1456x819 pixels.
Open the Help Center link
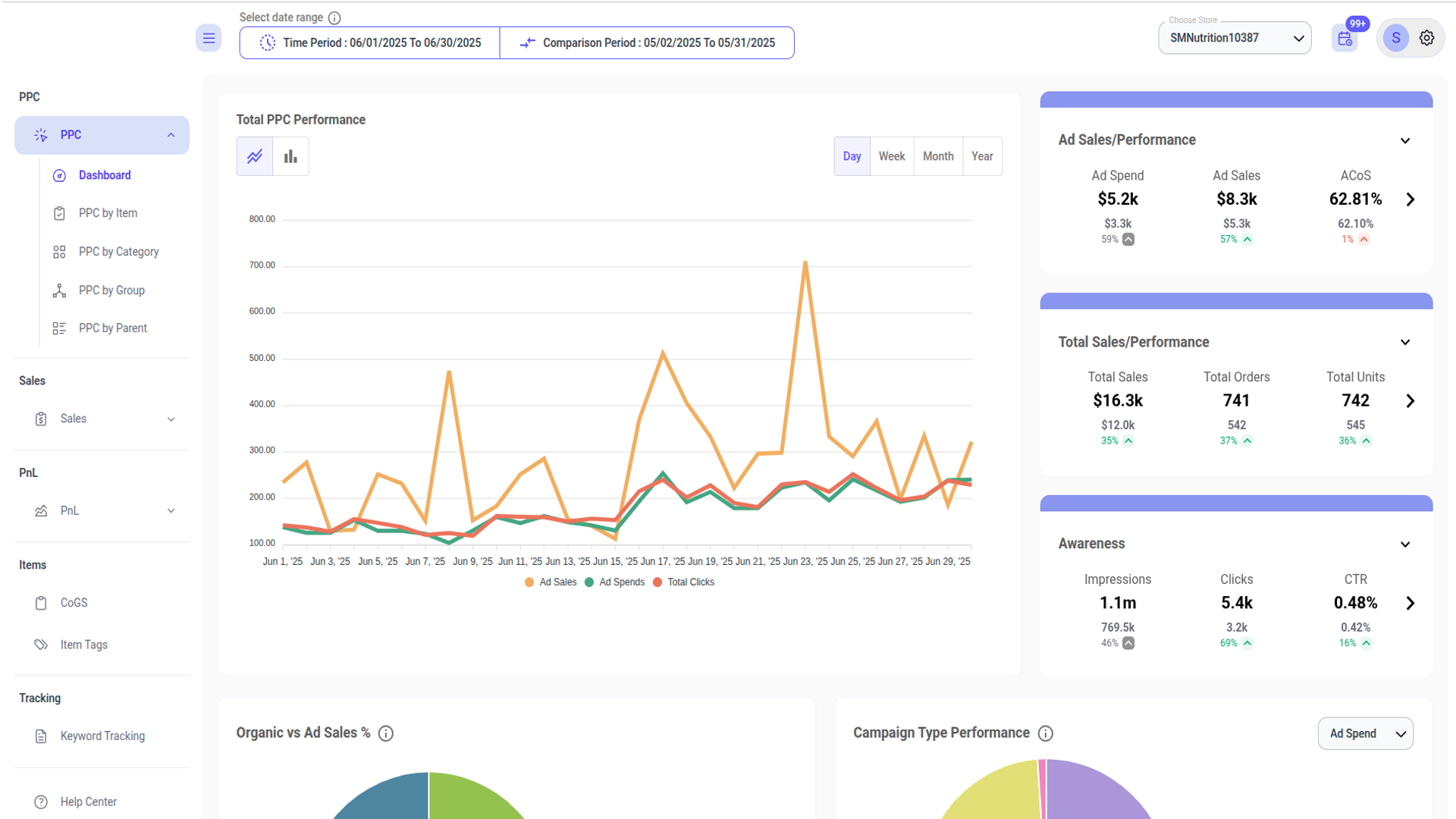(x=88, y=802)
